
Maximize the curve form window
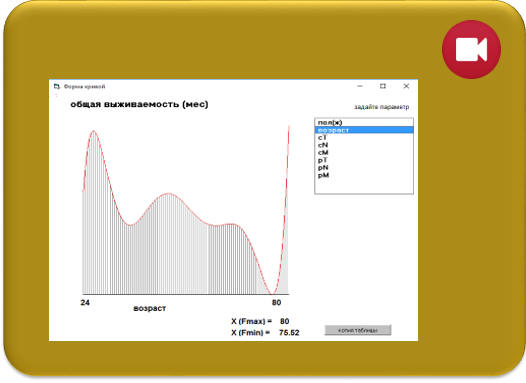click(383, 86)
